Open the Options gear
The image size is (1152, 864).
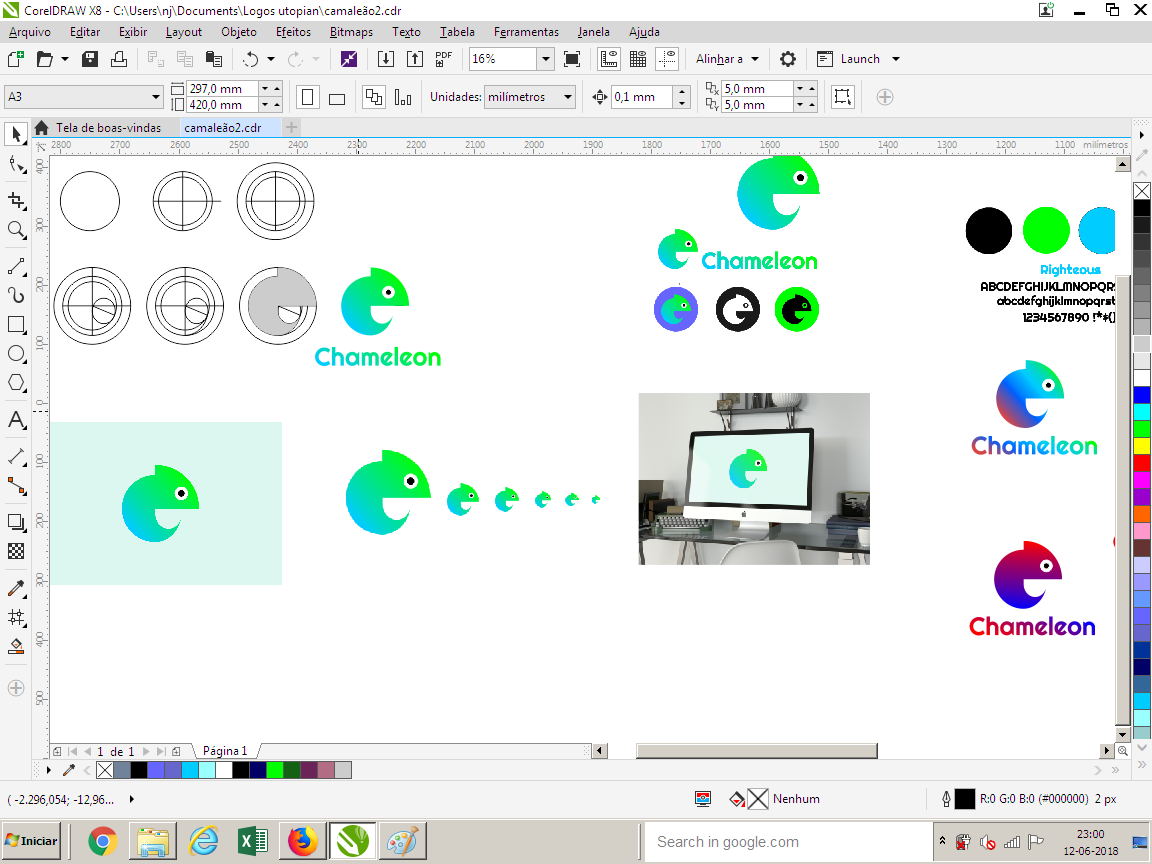click(788, 59)
